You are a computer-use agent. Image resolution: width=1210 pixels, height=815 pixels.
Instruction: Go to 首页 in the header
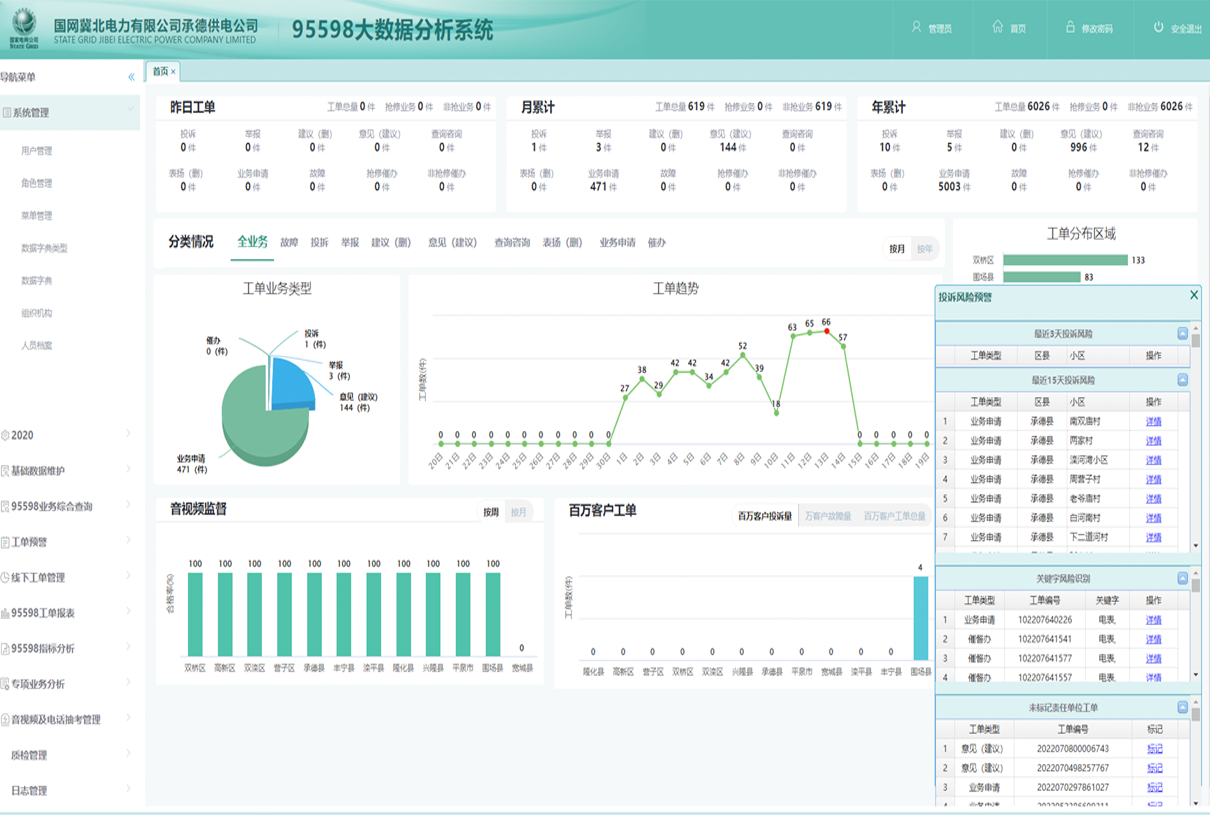(x=1009, y=28)
